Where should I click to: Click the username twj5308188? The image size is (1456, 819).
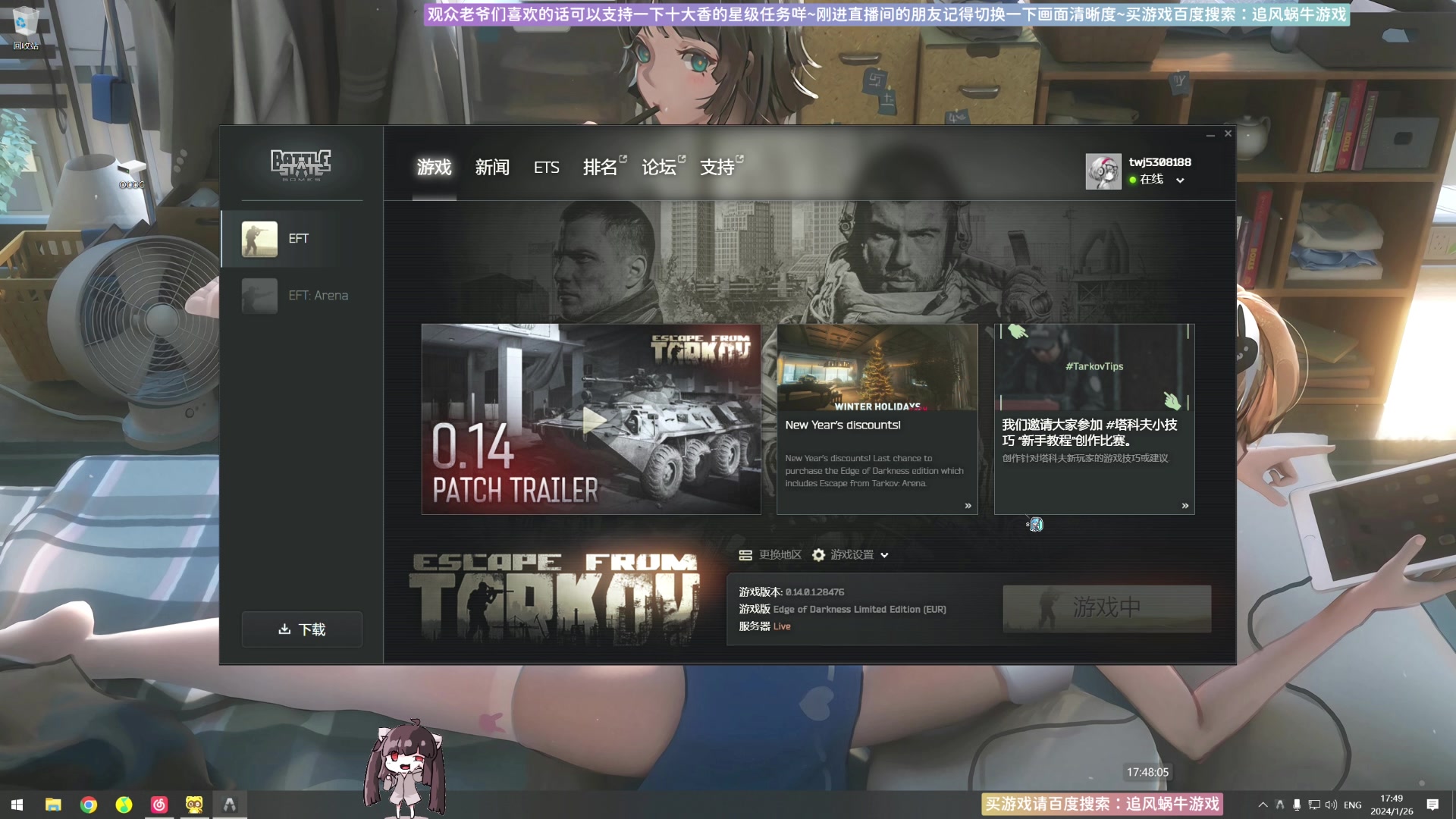point(1160,162)
